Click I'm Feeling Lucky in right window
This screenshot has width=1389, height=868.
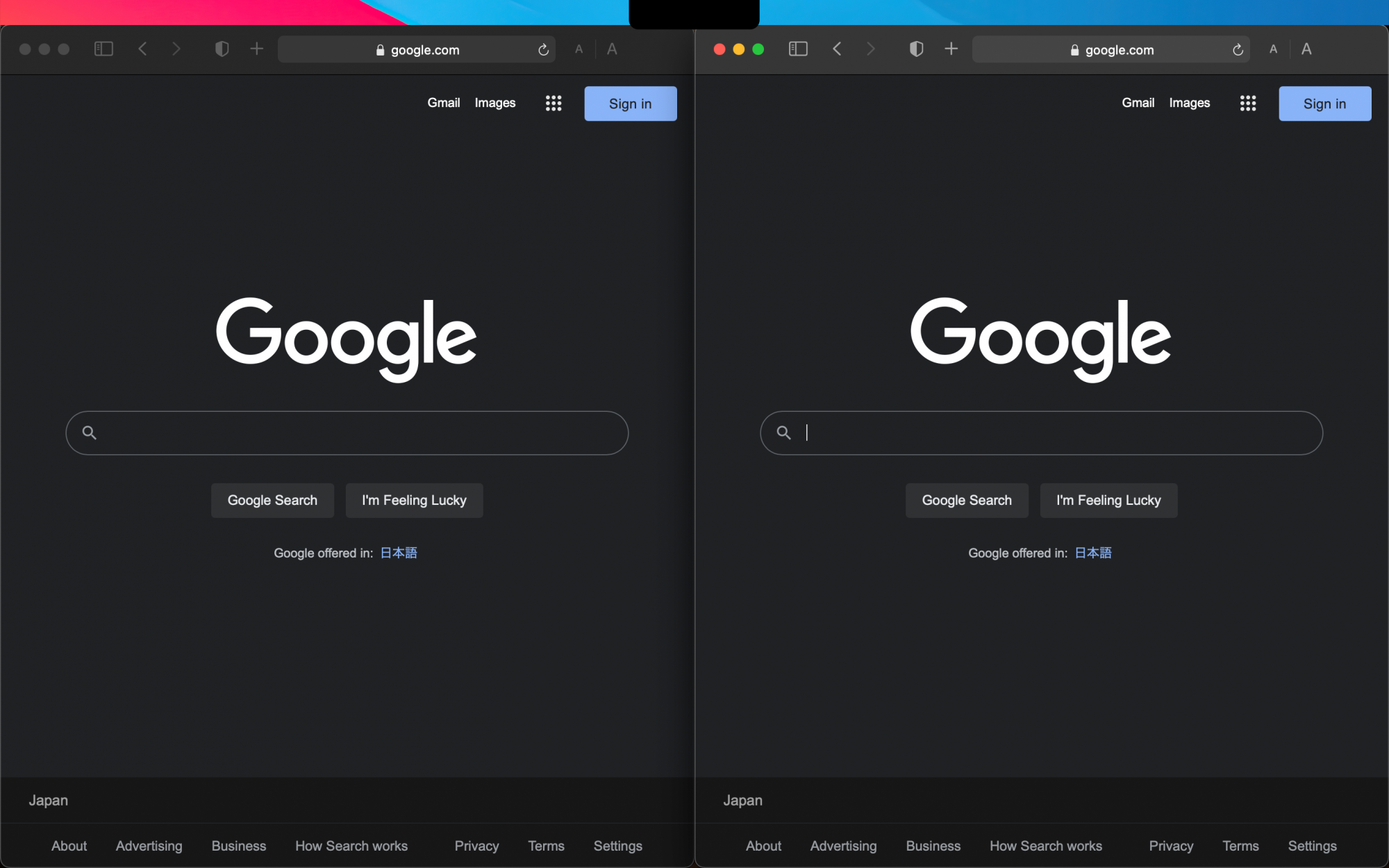point(1108,500)
